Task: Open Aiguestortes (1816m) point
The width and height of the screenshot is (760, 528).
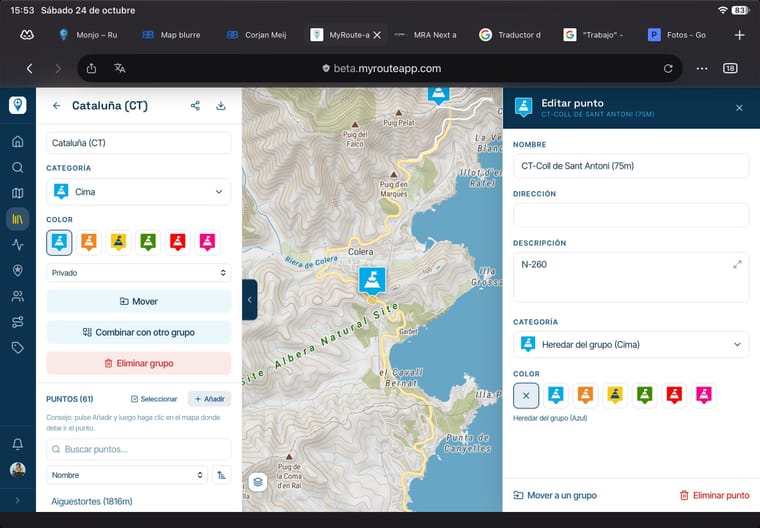Action: (92, 501)
